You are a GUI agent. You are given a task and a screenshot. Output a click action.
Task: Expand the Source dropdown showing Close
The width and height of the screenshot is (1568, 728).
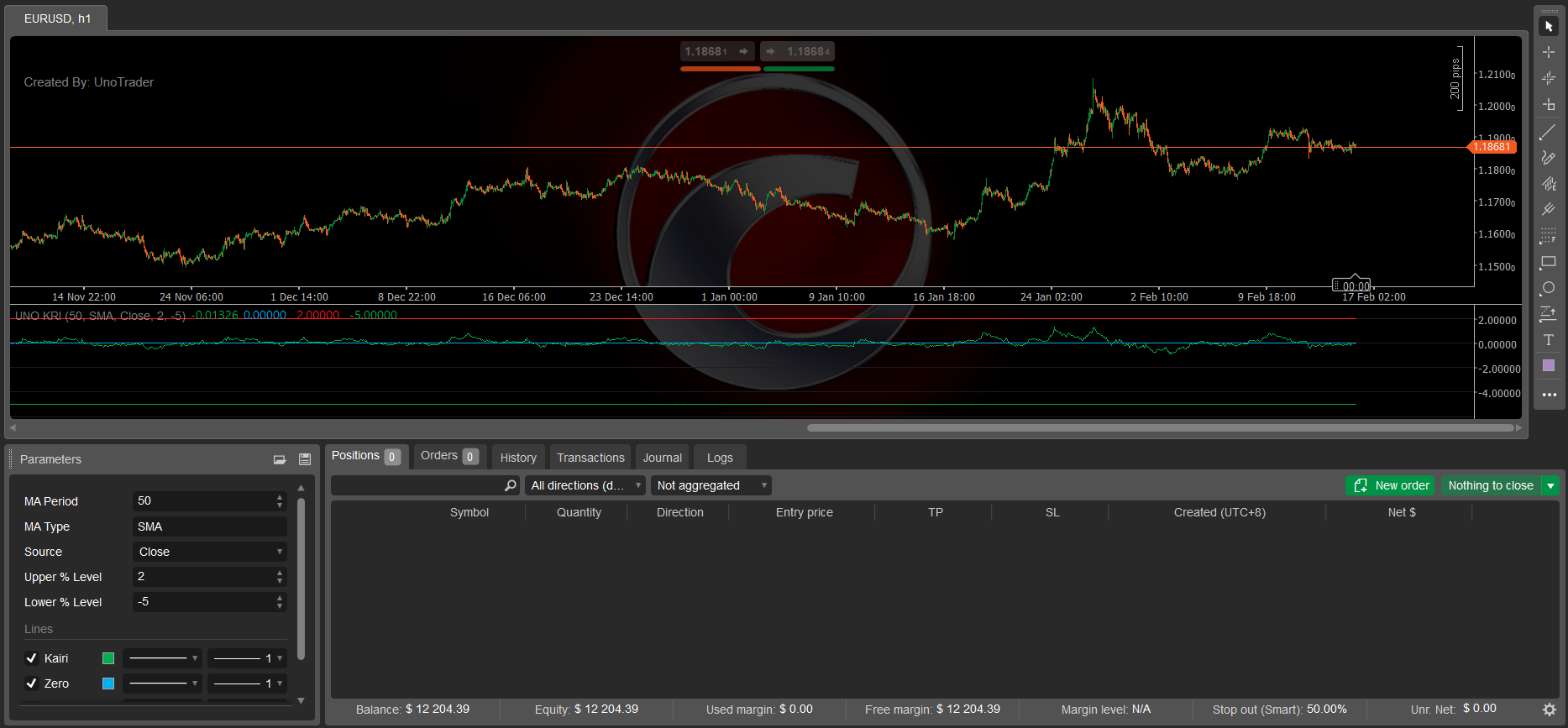(x=209, y=552)
